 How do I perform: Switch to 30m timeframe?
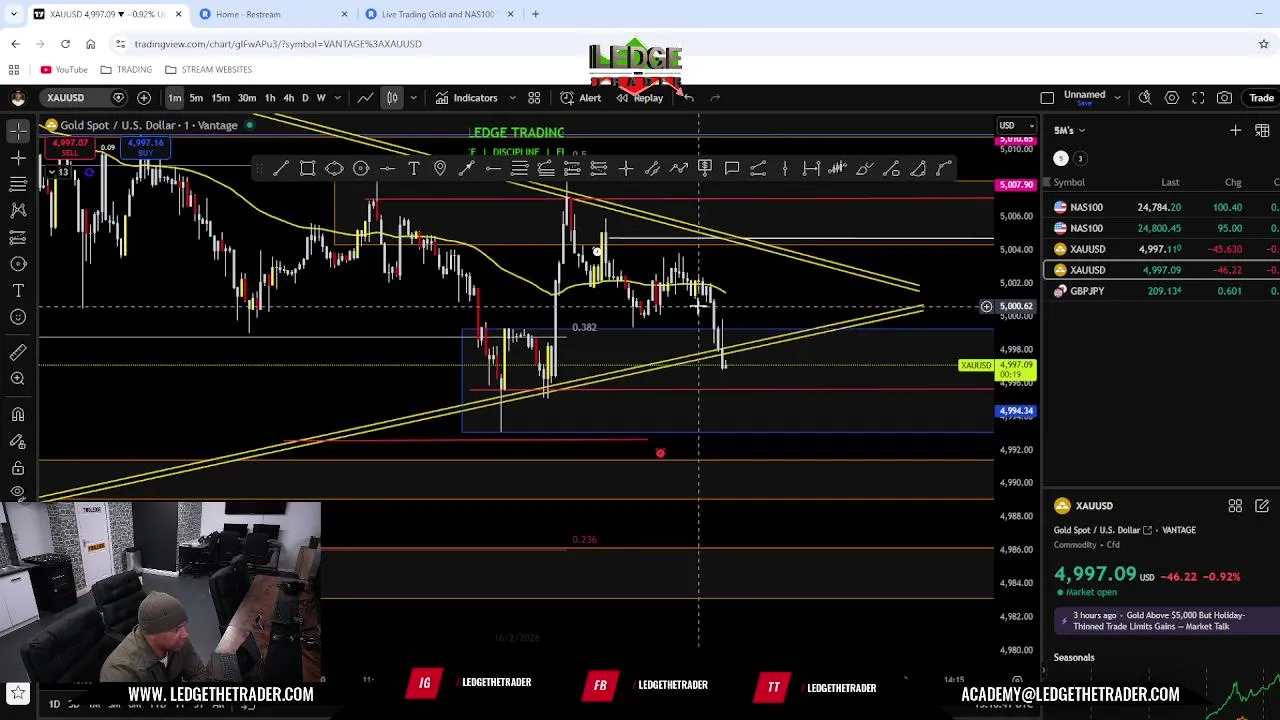[246, 97]
